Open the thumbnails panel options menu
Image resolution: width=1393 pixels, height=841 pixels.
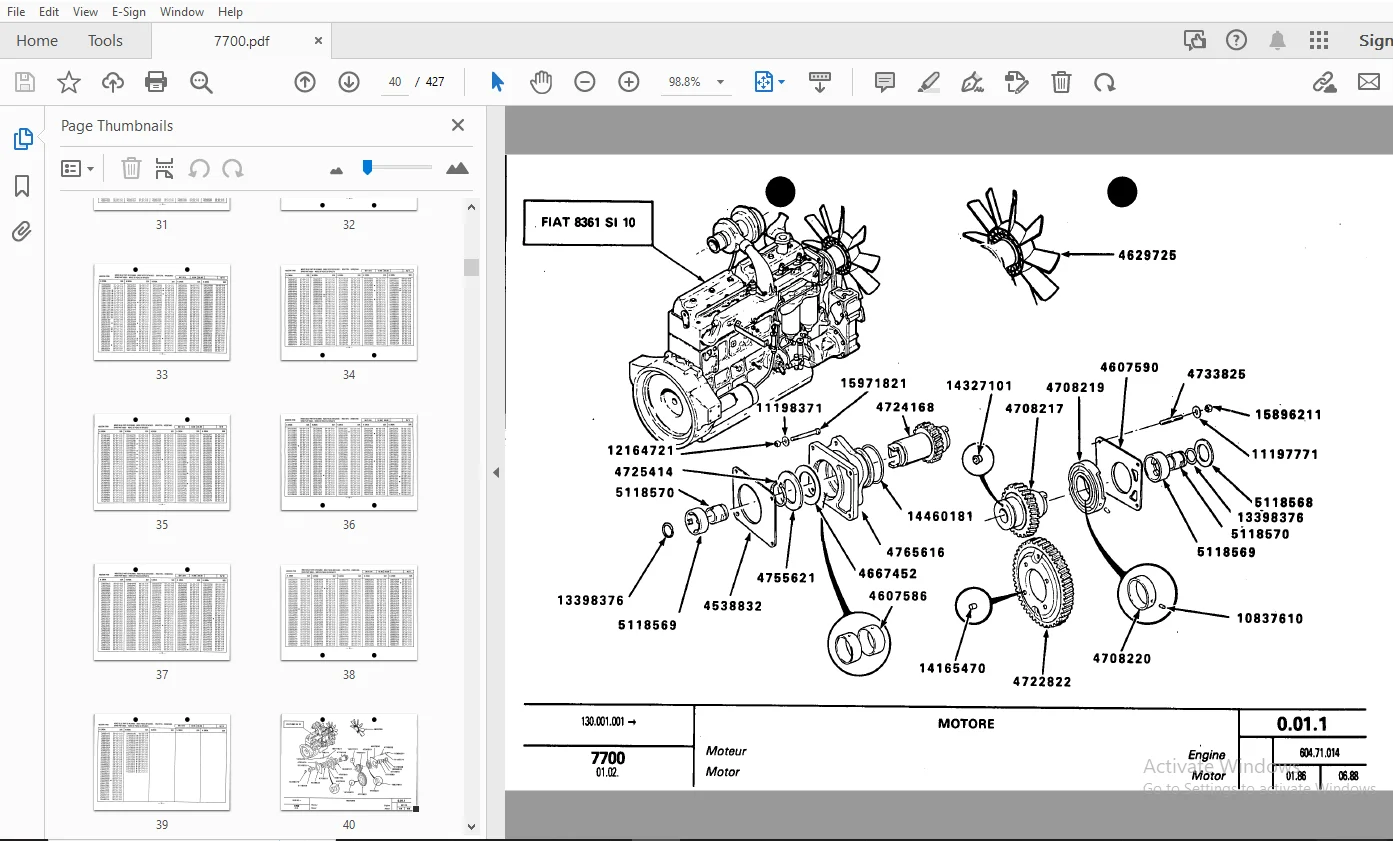tap(77, 168)
